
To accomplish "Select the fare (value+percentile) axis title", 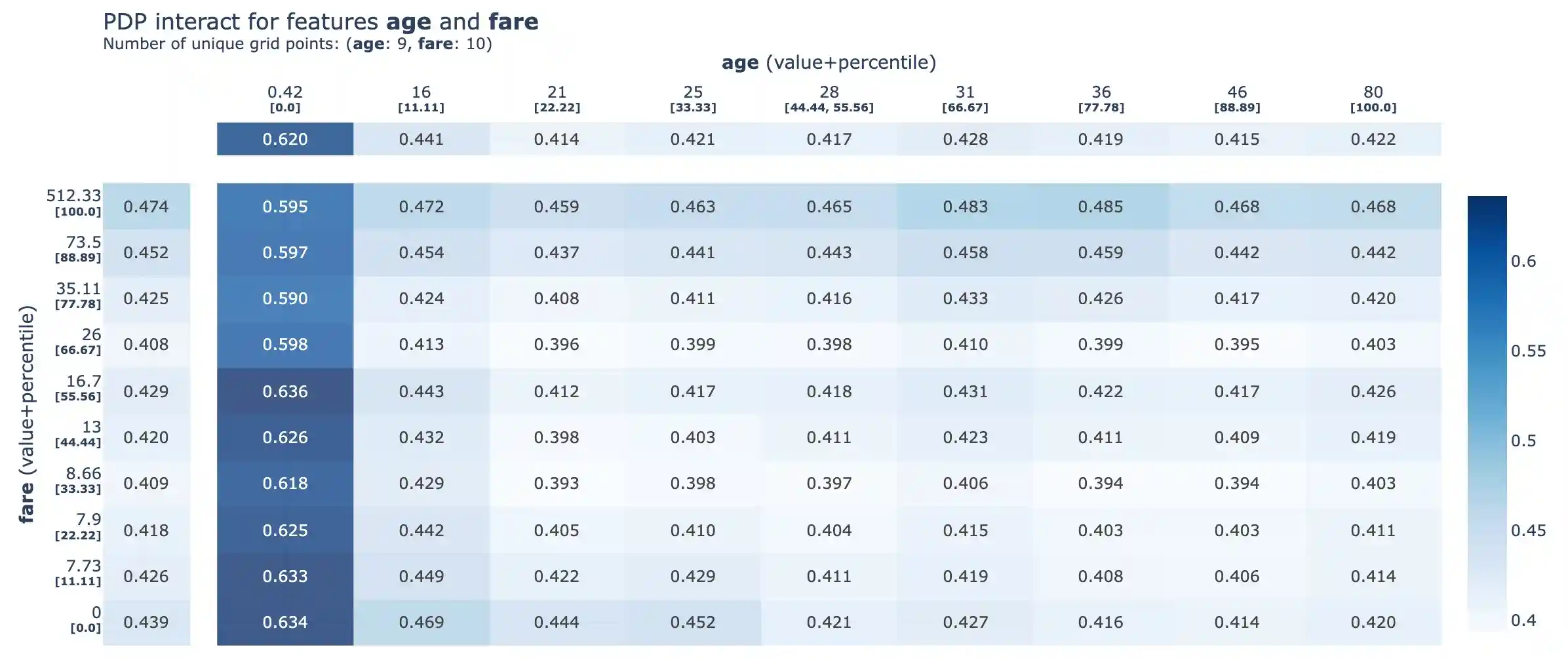I will 26,414.
